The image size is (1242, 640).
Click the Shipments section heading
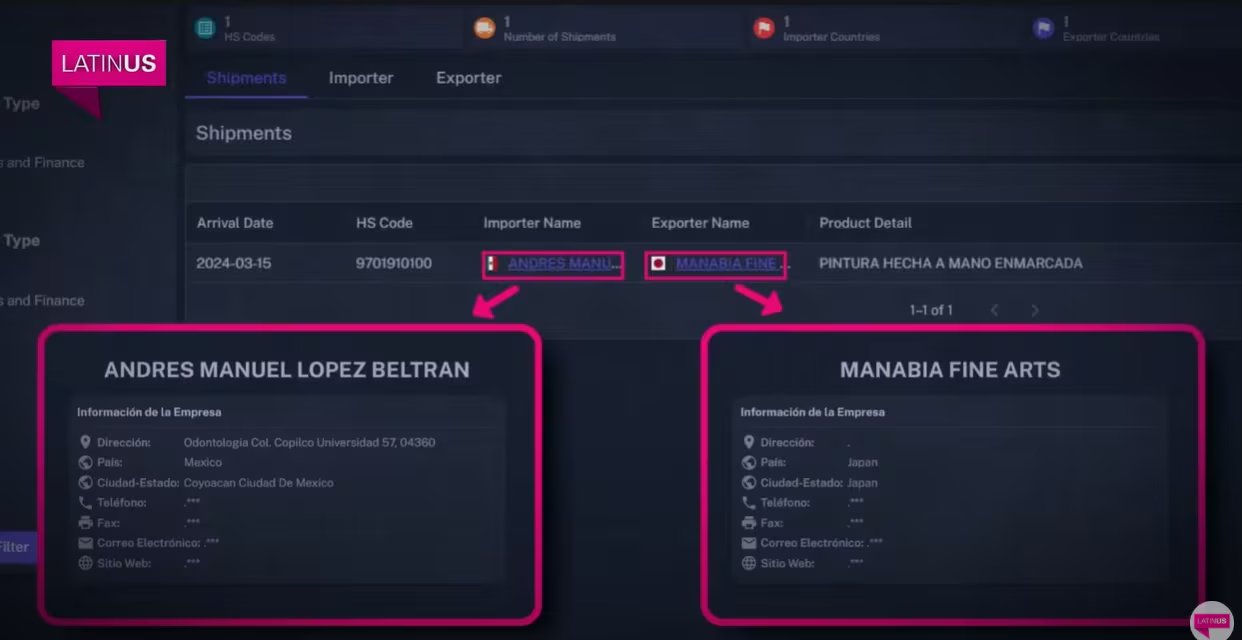click(244, 133)
